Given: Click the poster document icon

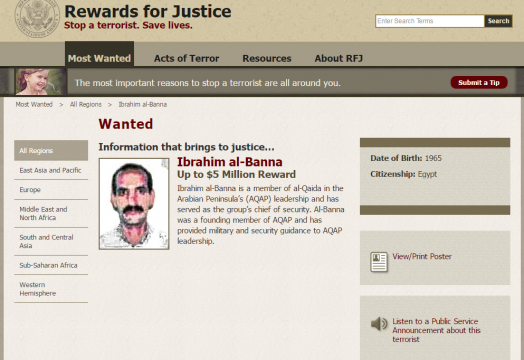Looking at the screenshot, I should tap(379, 262).
